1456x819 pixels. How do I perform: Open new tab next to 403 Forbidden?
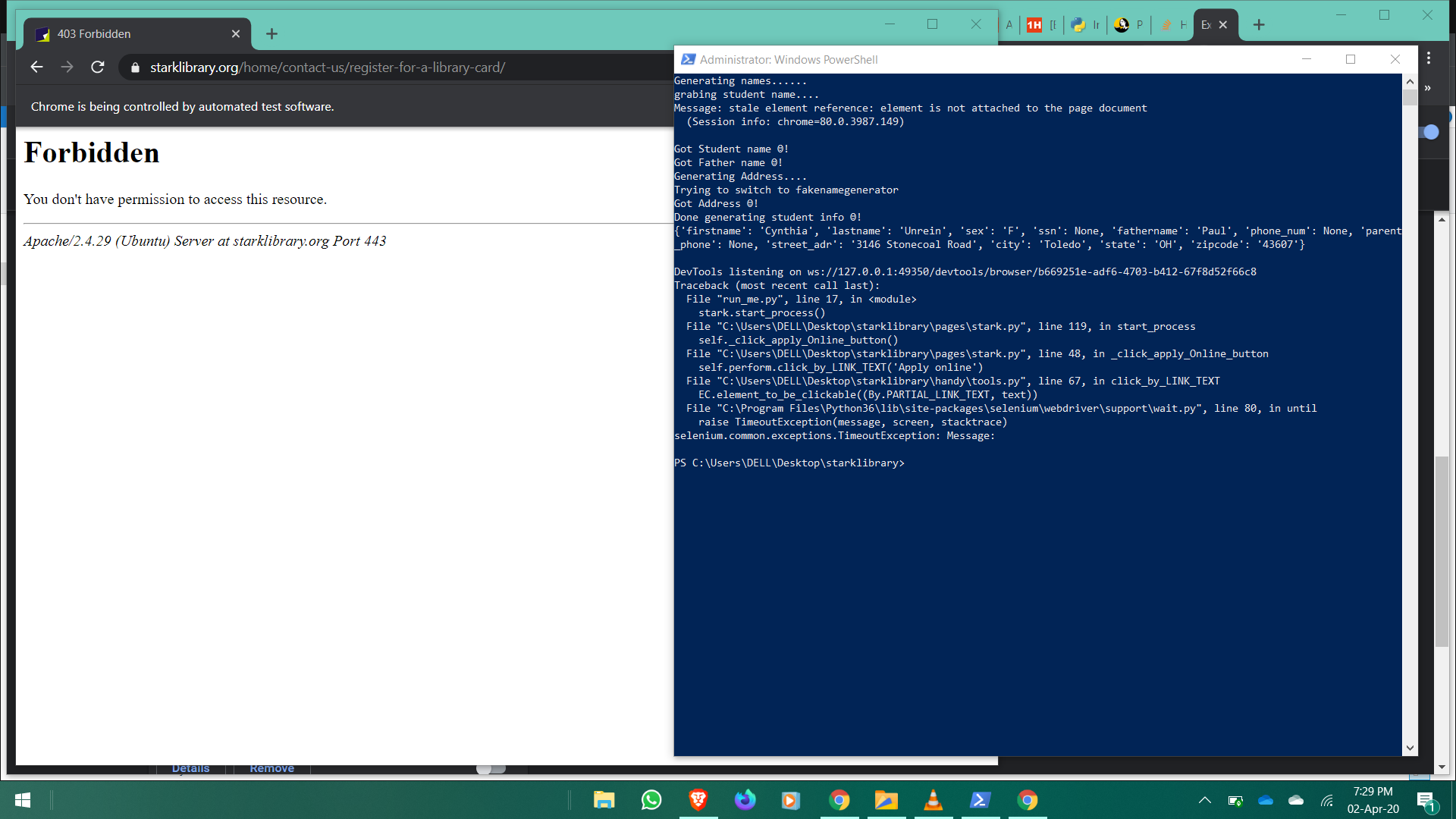[271, 34]
